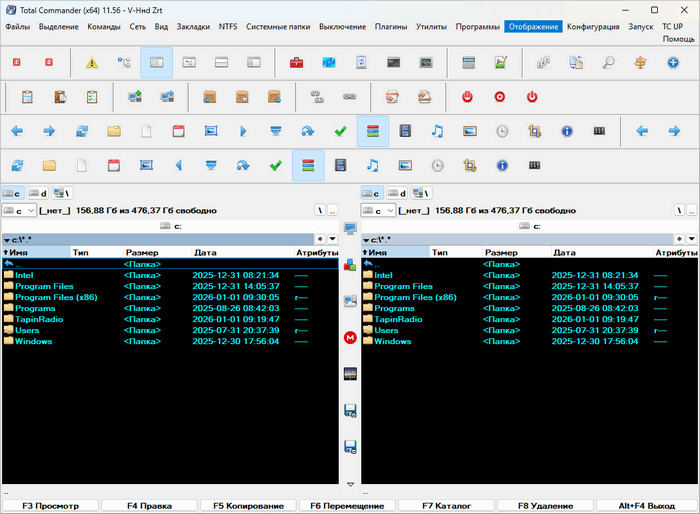Click the magnifying glass search icon
Viewport: 700px width, 514px height.
pos(608,63)
